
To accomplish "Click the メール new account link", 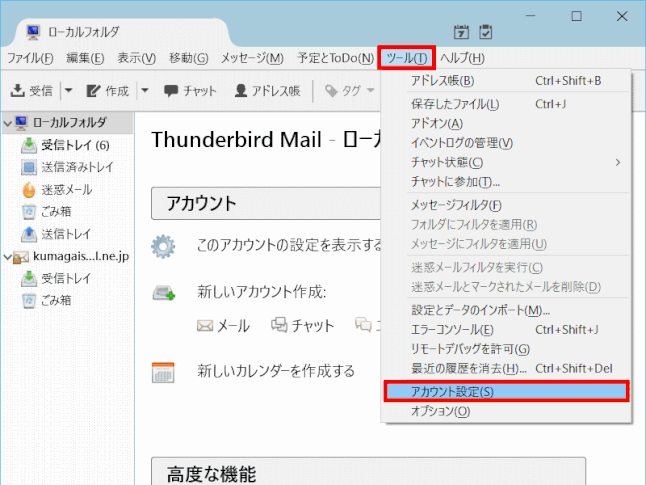I will [223, 326].
